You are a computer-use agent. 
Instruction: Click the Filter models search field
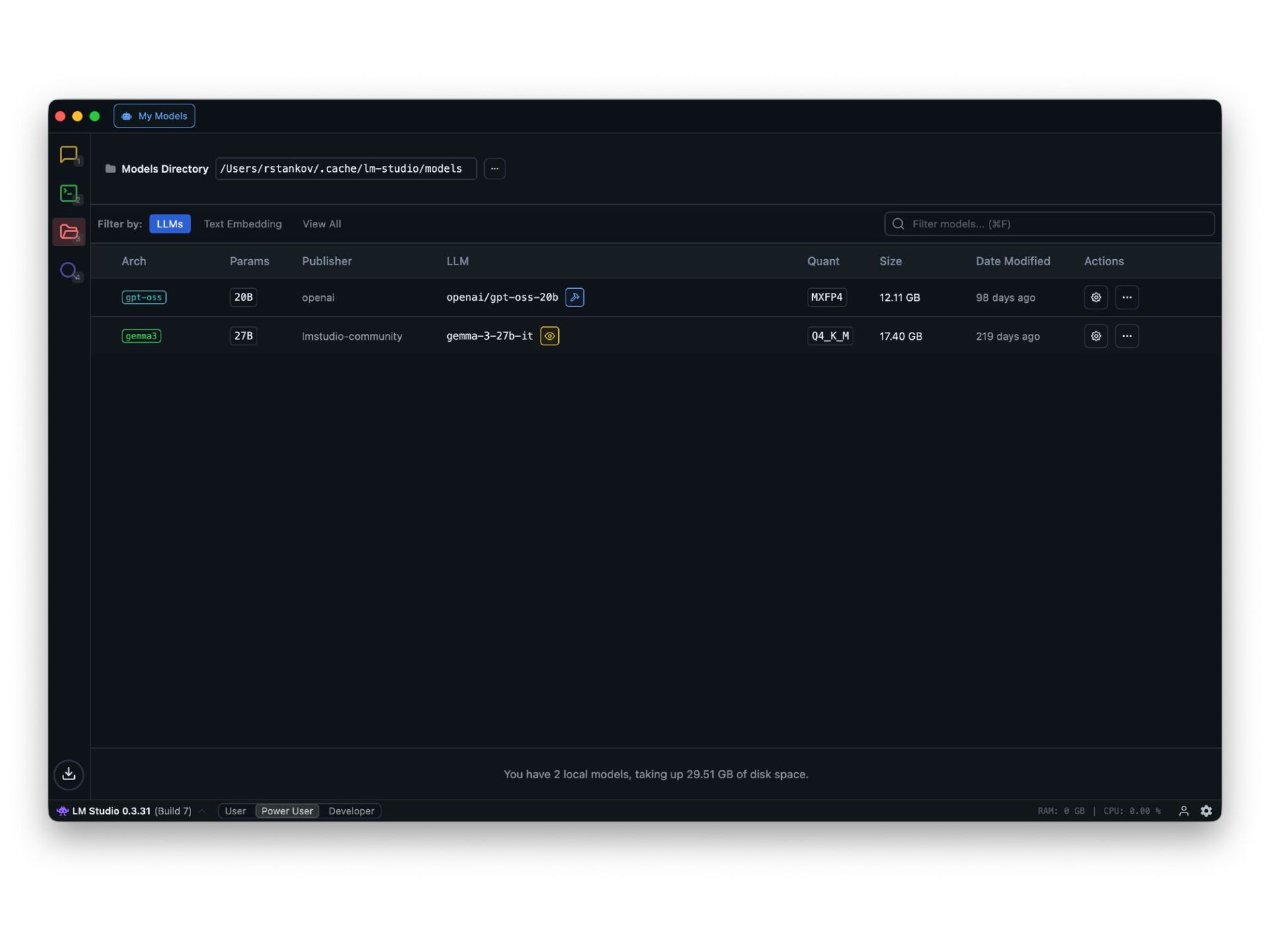click(1056, 224)
